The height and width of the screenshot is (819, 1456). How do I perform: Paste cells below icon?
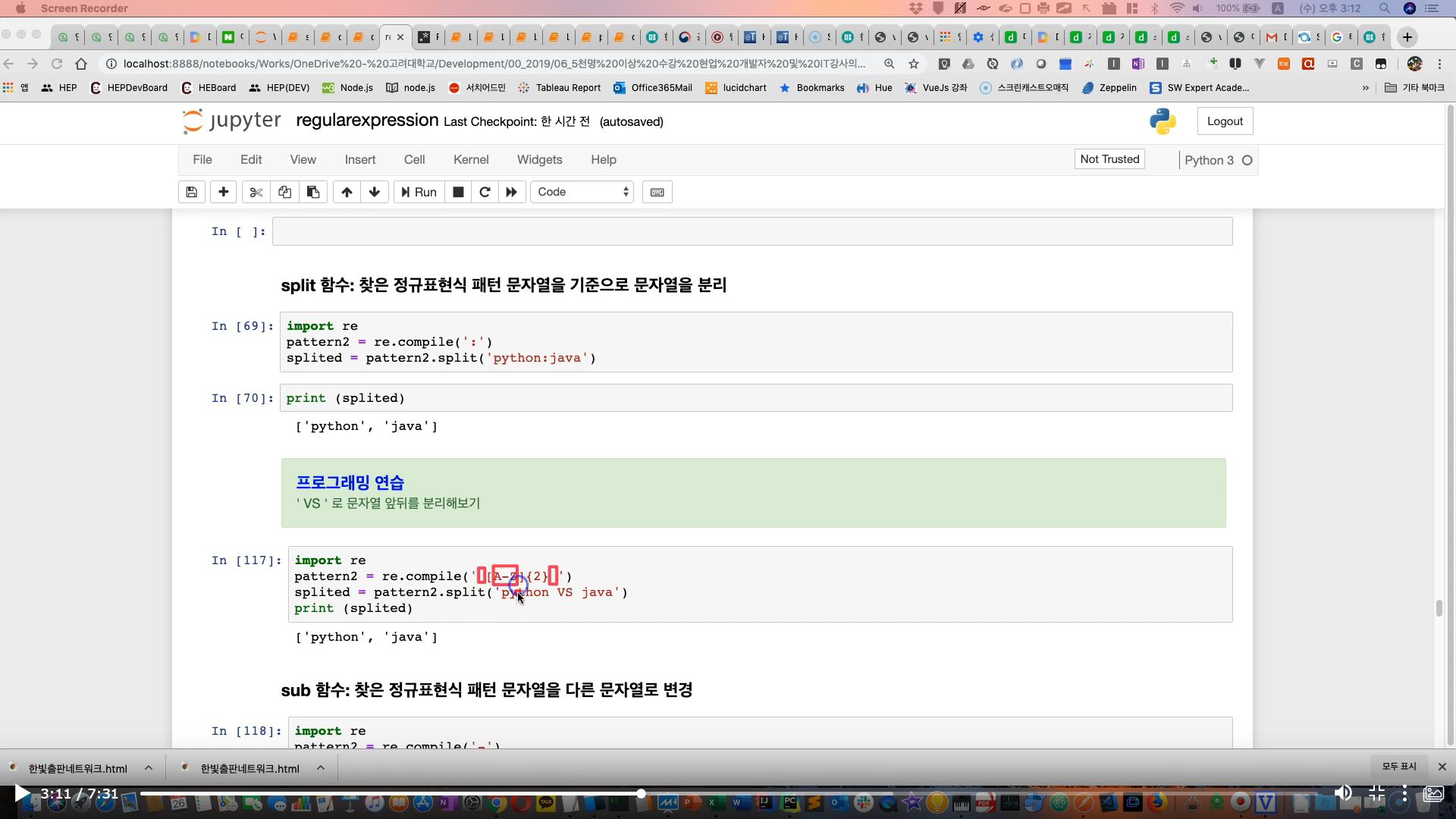(x=313, y=192)
